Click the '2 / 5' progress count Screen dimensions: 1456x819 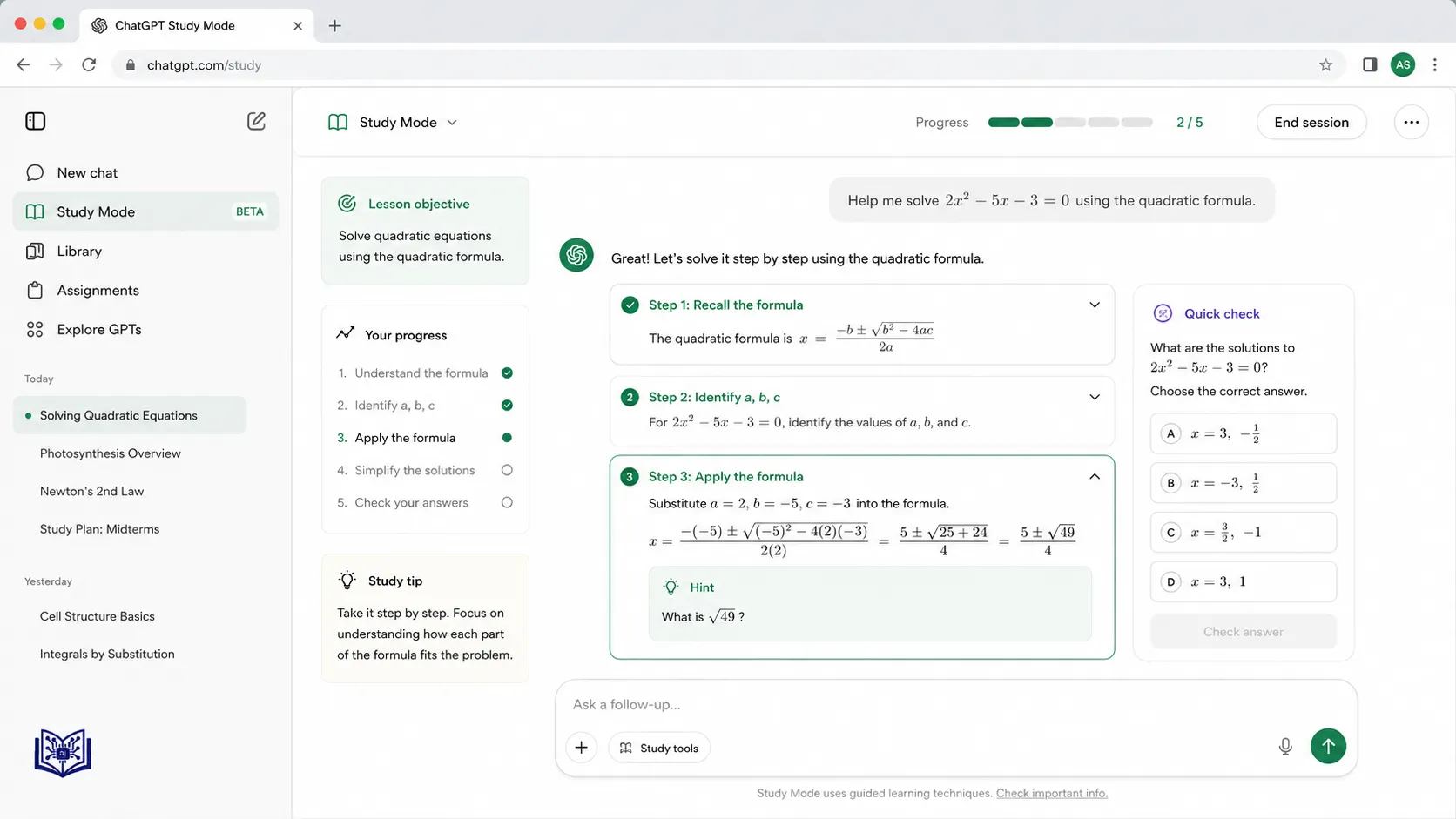[x=1190, y=123]
